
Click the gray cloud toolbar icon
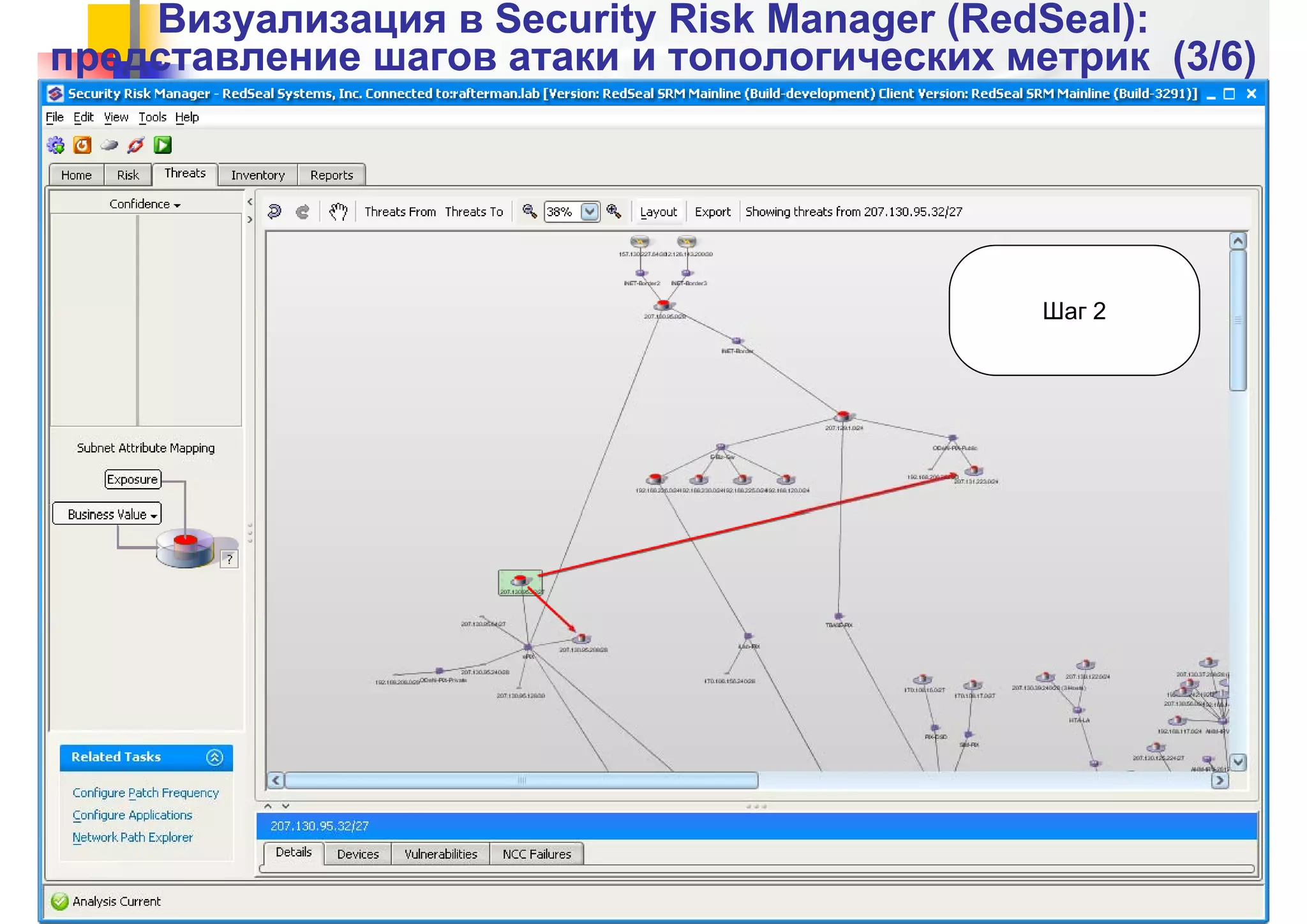(x=109, y=145)
